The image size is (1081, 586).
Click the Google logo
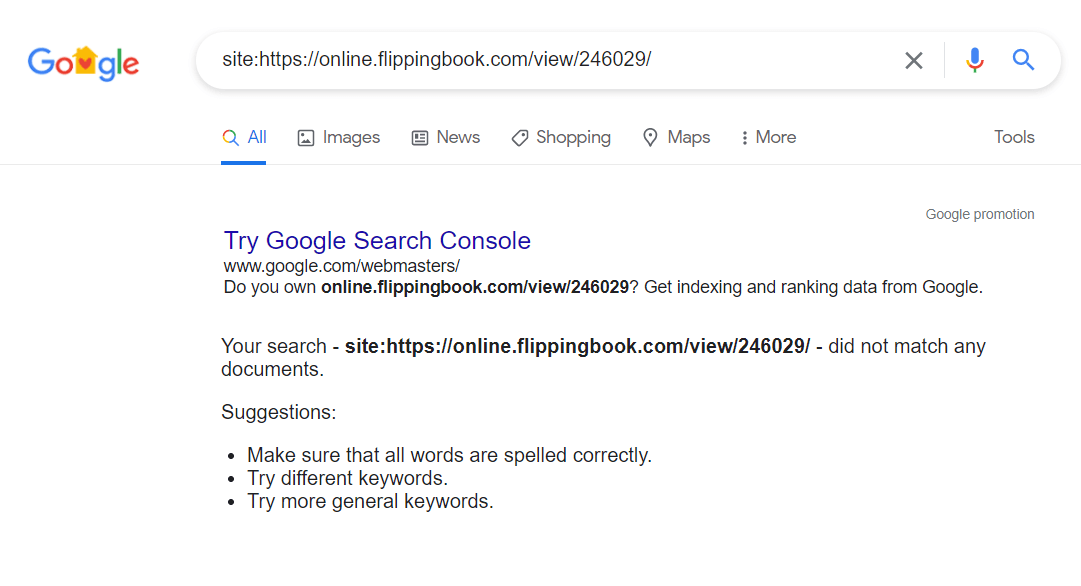coord(83,63)
